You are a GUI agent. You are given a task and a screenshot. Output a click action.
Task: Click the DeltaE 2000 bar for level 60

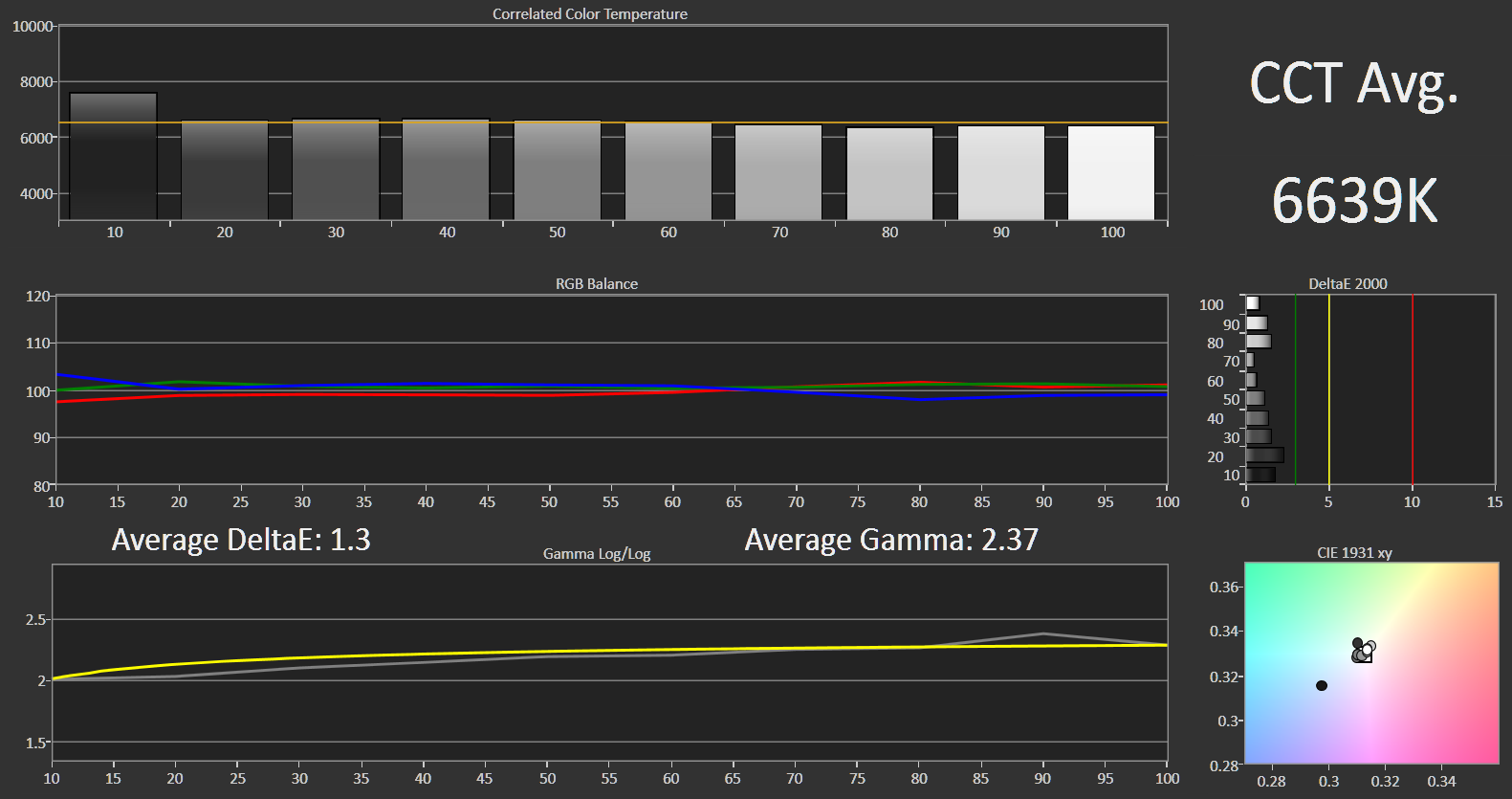tap(1251, 380)
